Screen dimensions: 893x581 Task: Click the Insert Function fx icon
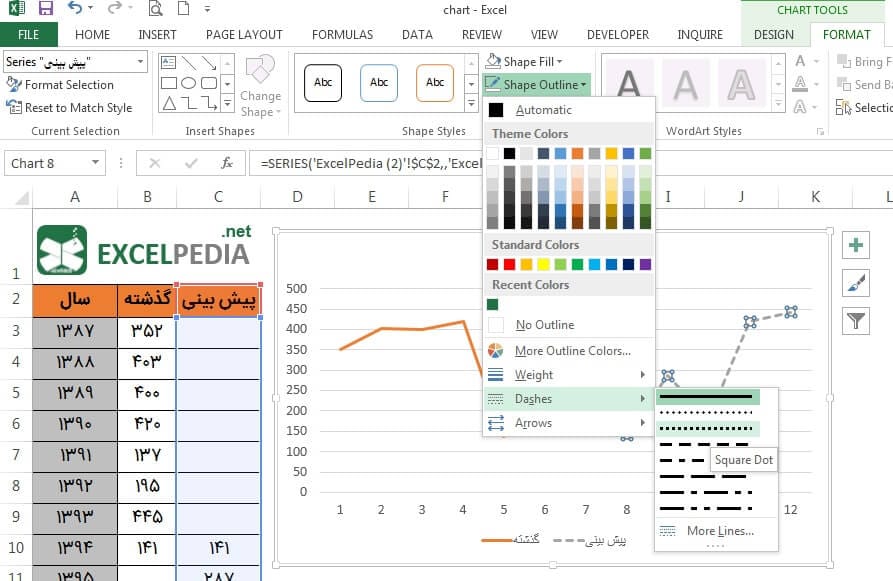coord(227,163)
